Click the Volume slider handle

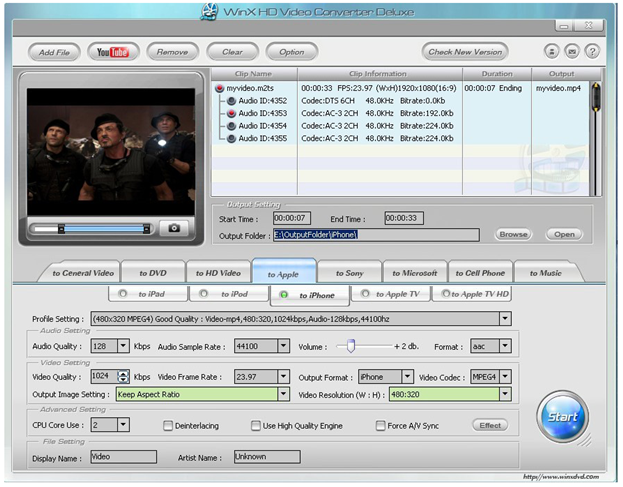350,346
